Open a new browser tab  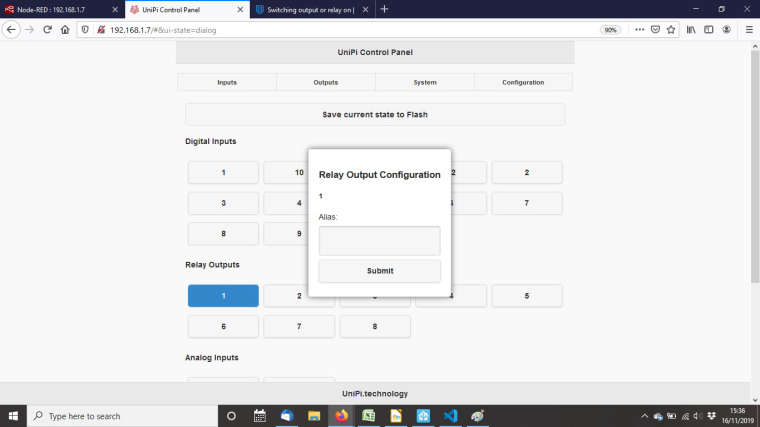click(384, 9)
